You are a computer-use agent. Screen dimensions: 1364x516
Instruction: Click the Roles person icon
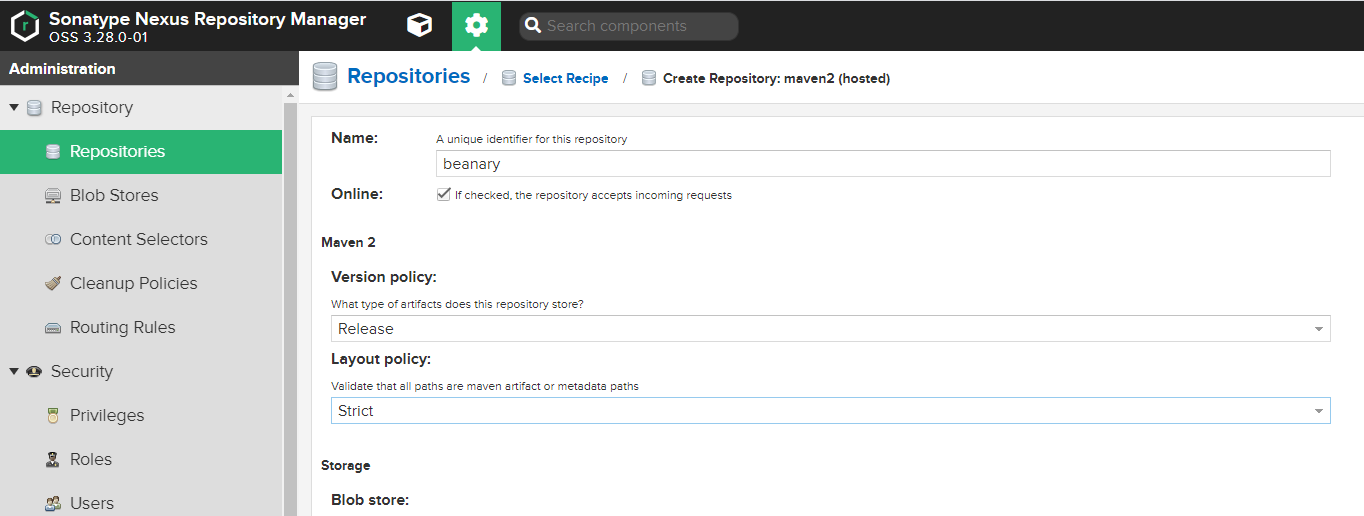click(54, 460)
